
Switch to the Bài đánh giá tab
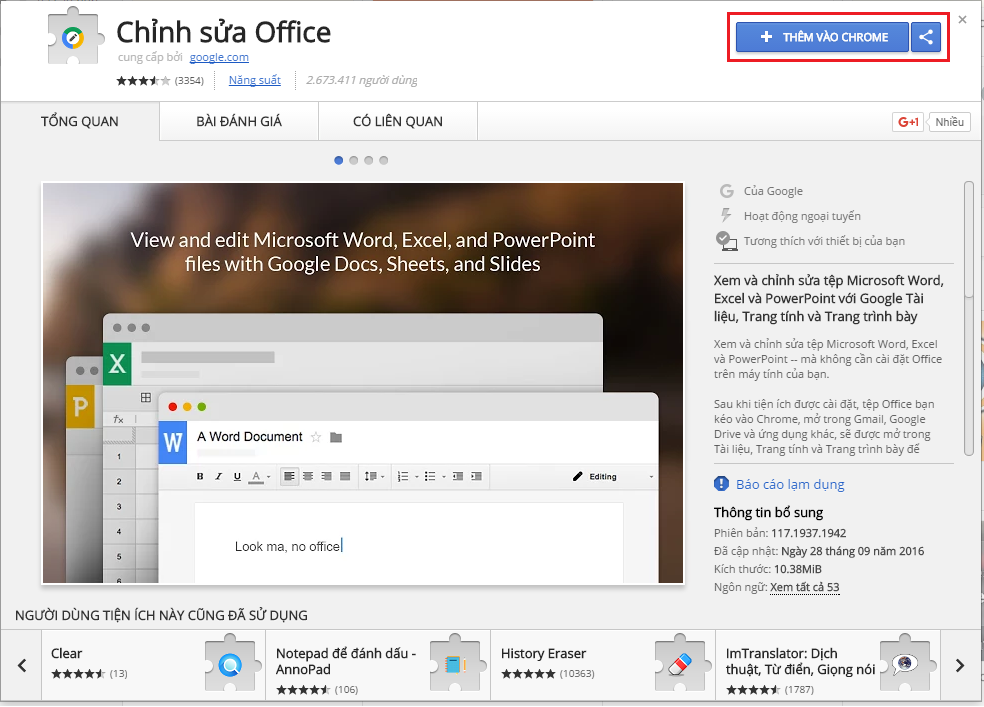[x=239, y=122]
